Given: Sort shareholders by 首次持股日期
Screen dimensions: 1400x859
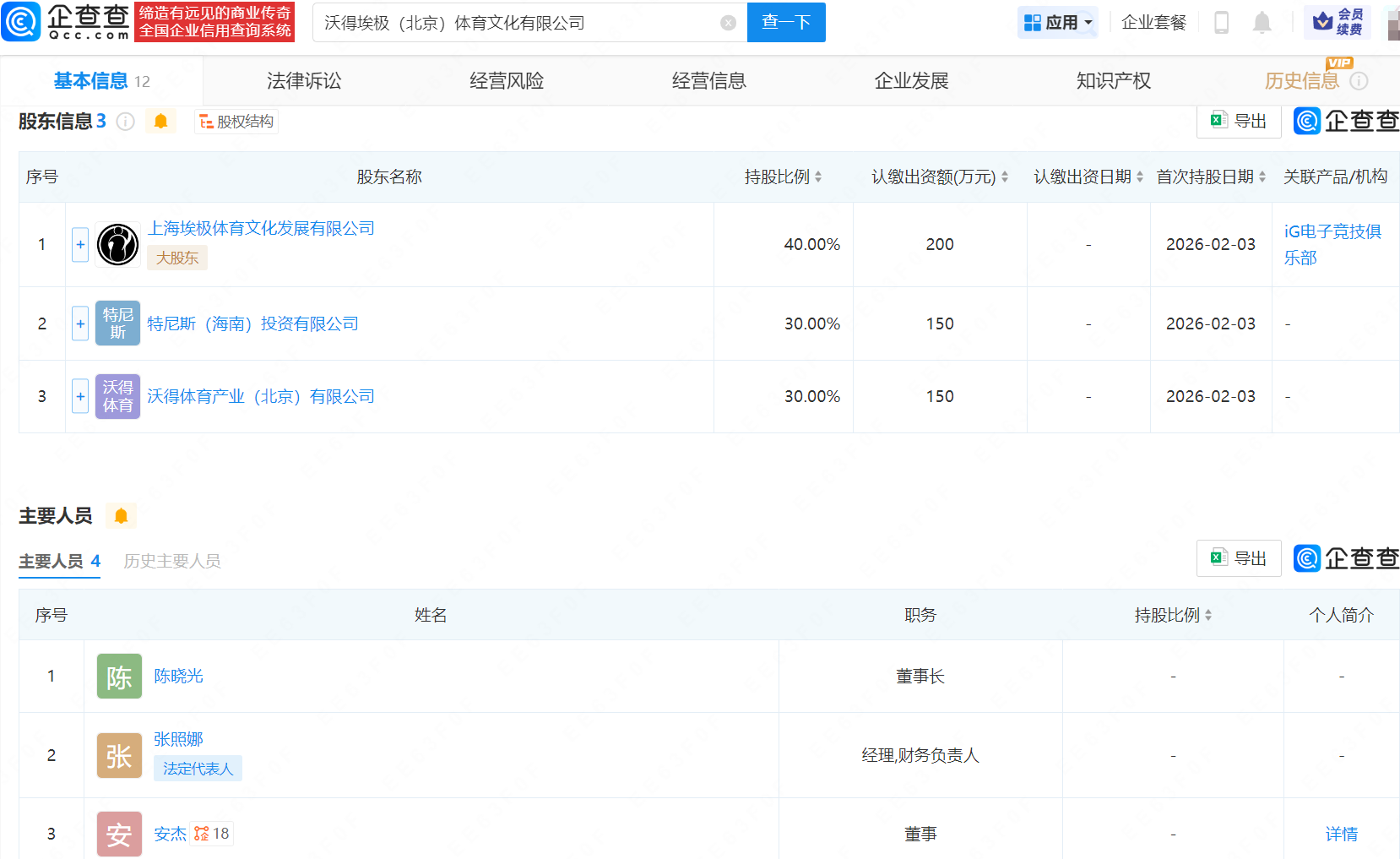Looking at the screenshot, I should point(1262,177).
